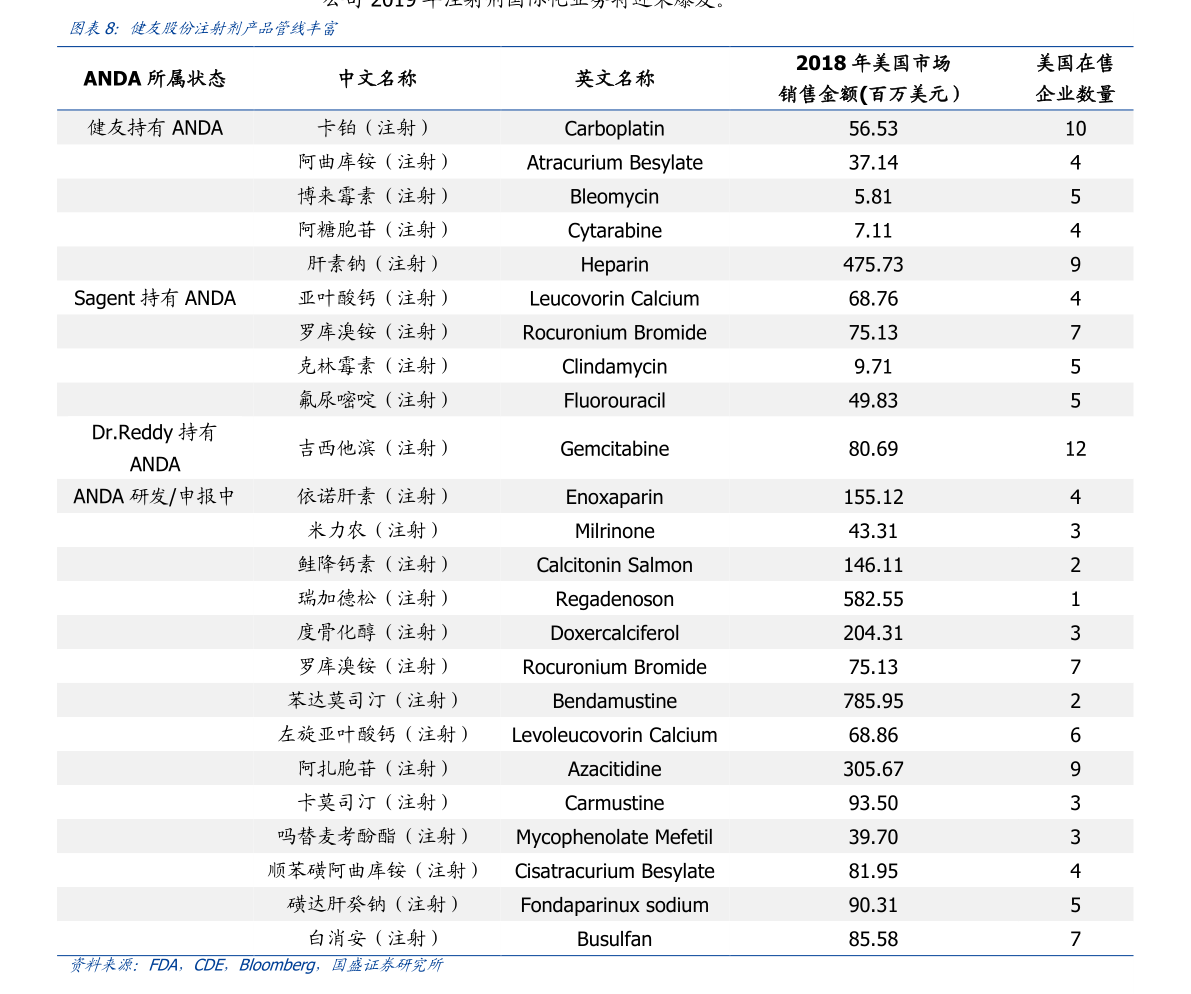Select the Heparin row entry
This screenshot has width=1191, height=994.
tap(614, 264)
